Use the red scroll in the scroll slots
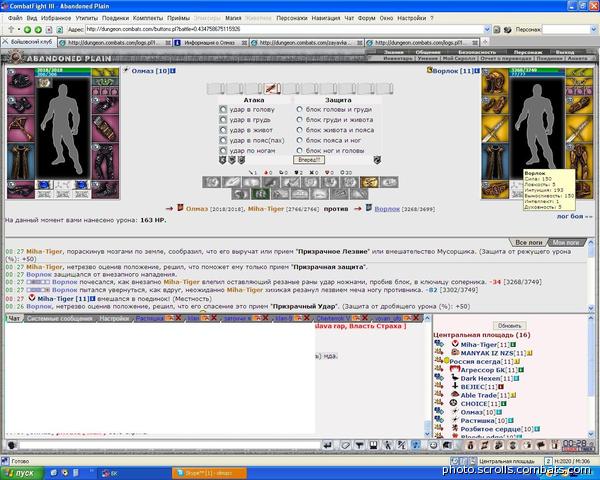The width and height of the screenshot is (600, 480). [272, 89]
